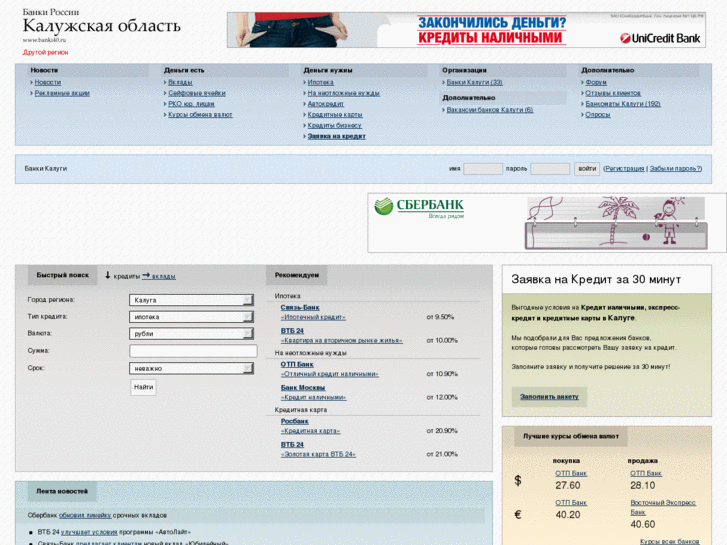The width and height of the screenshot is (727, 545).
Task: Click the UniCredit Bank logo in banner
Action: click(660, 38)
